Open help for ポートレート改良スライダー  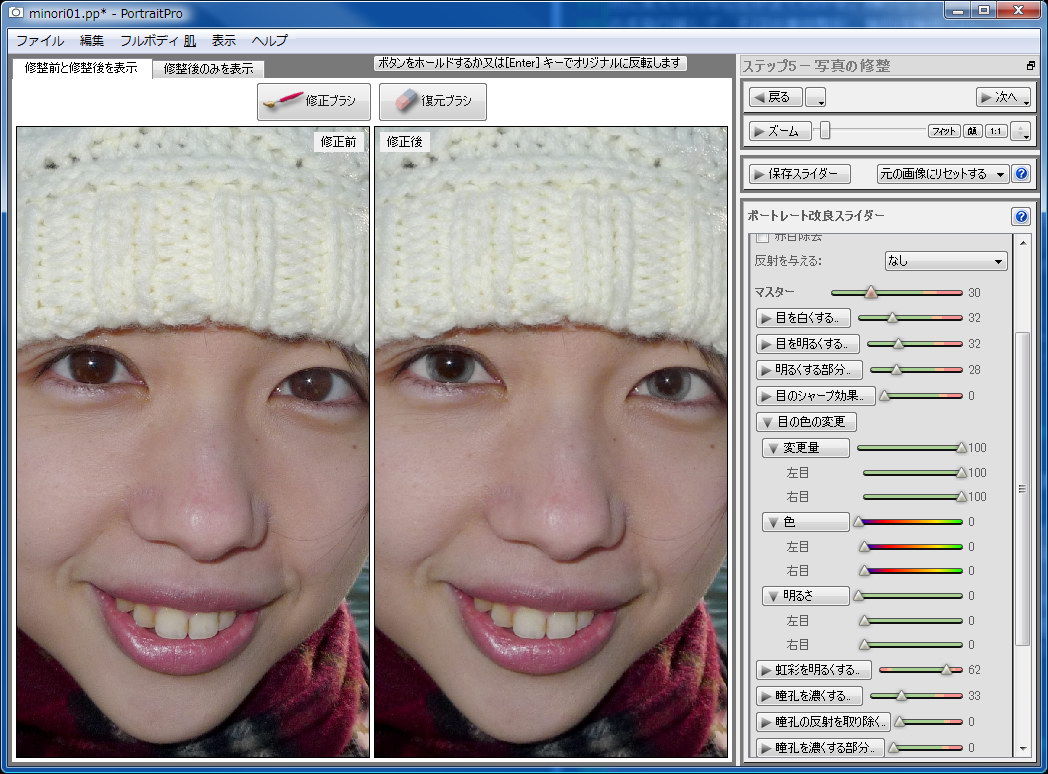tap(1021, 216)
